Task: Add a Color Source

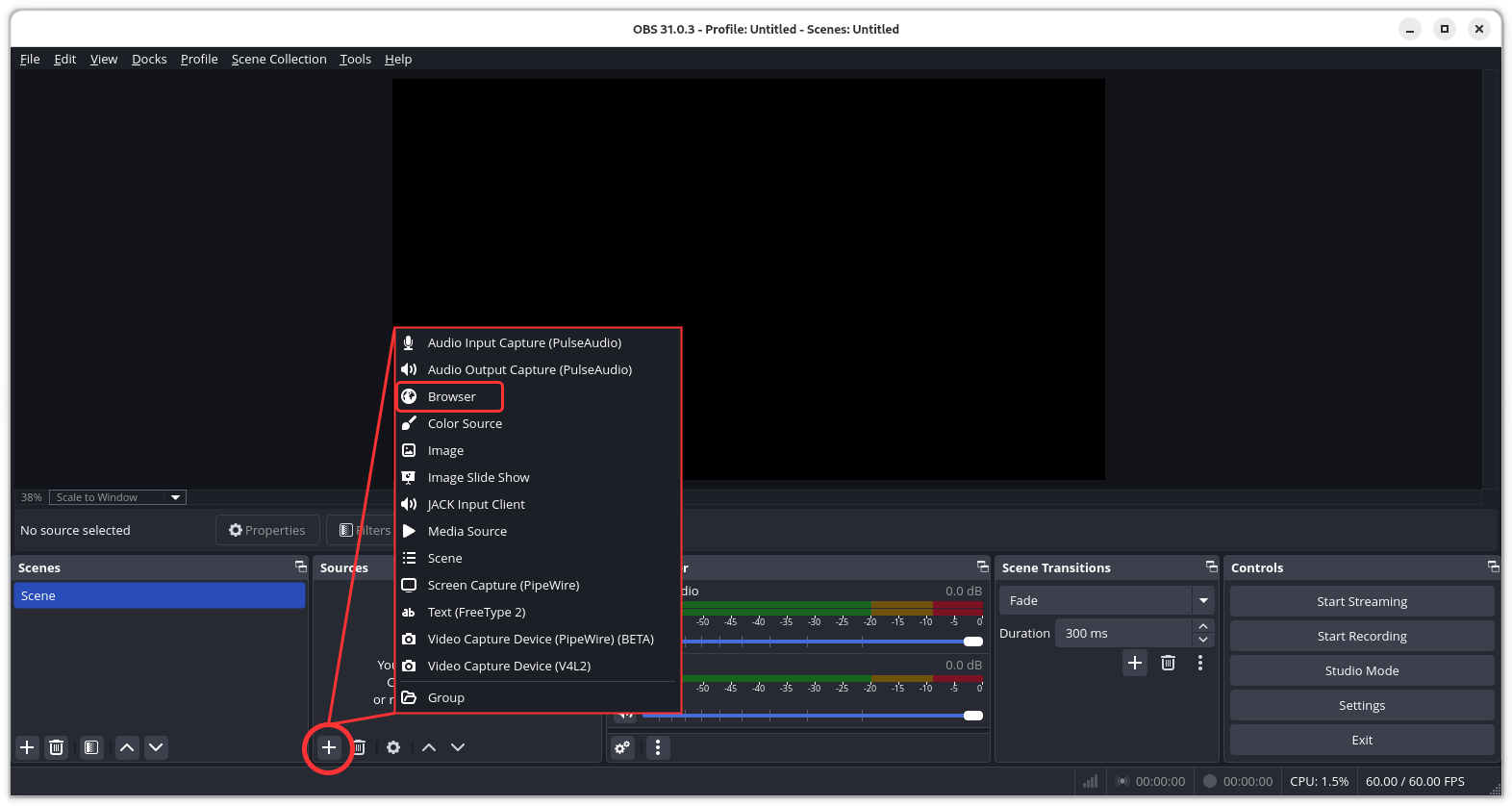Action: 539,423
